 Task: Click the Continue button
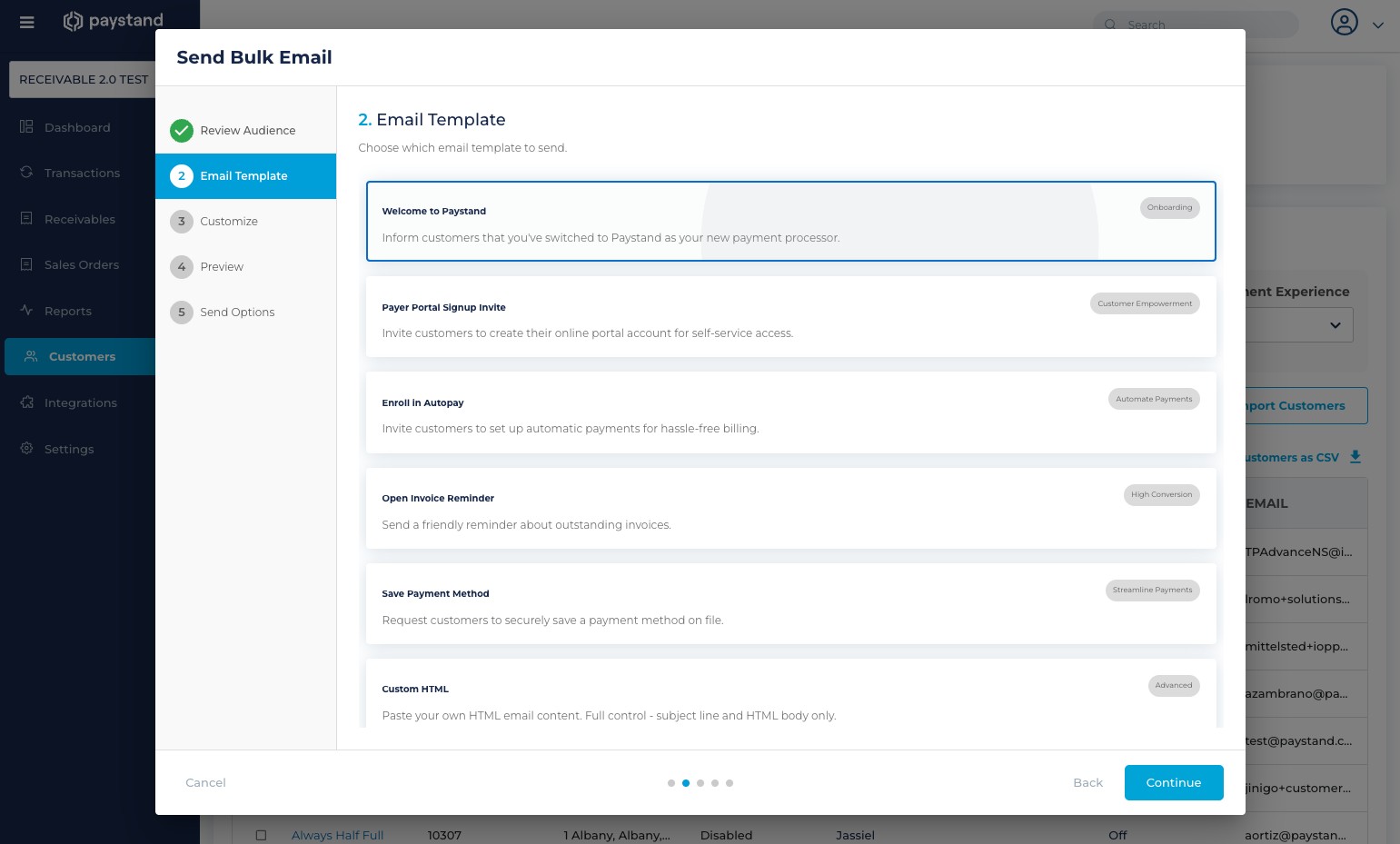point(1174,782)
